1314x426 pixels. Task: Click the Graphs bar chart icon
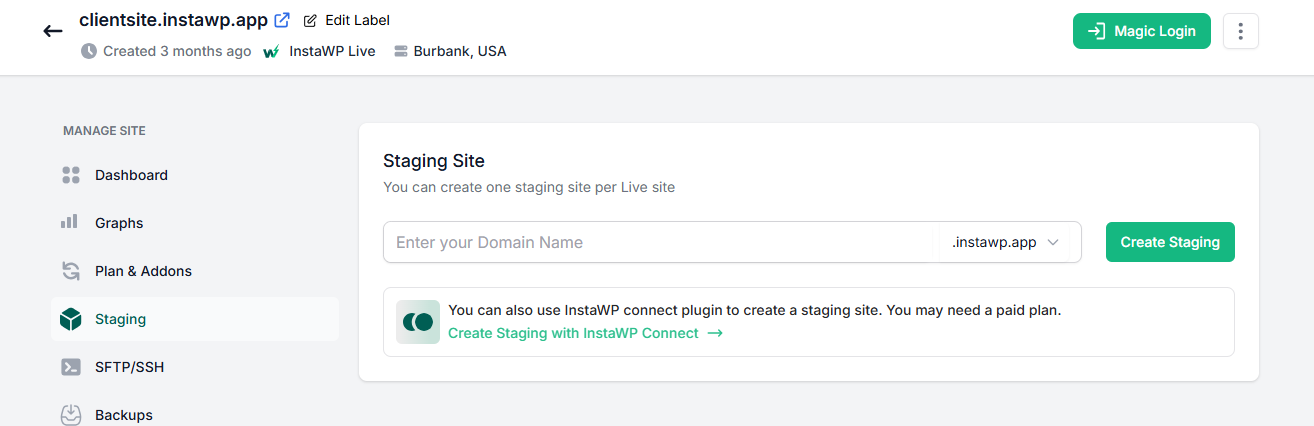(x=70, y=222)
